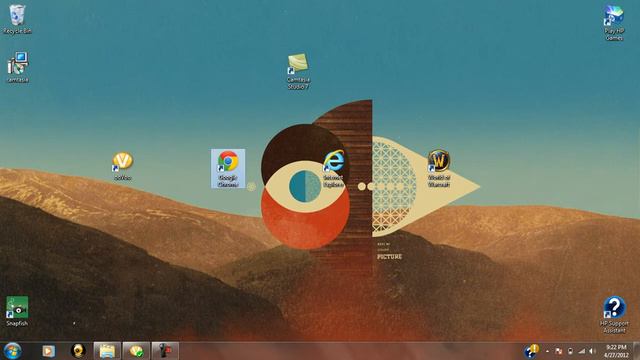
Task: Open network signal tray icon
Action: click(x=581, y=351)
